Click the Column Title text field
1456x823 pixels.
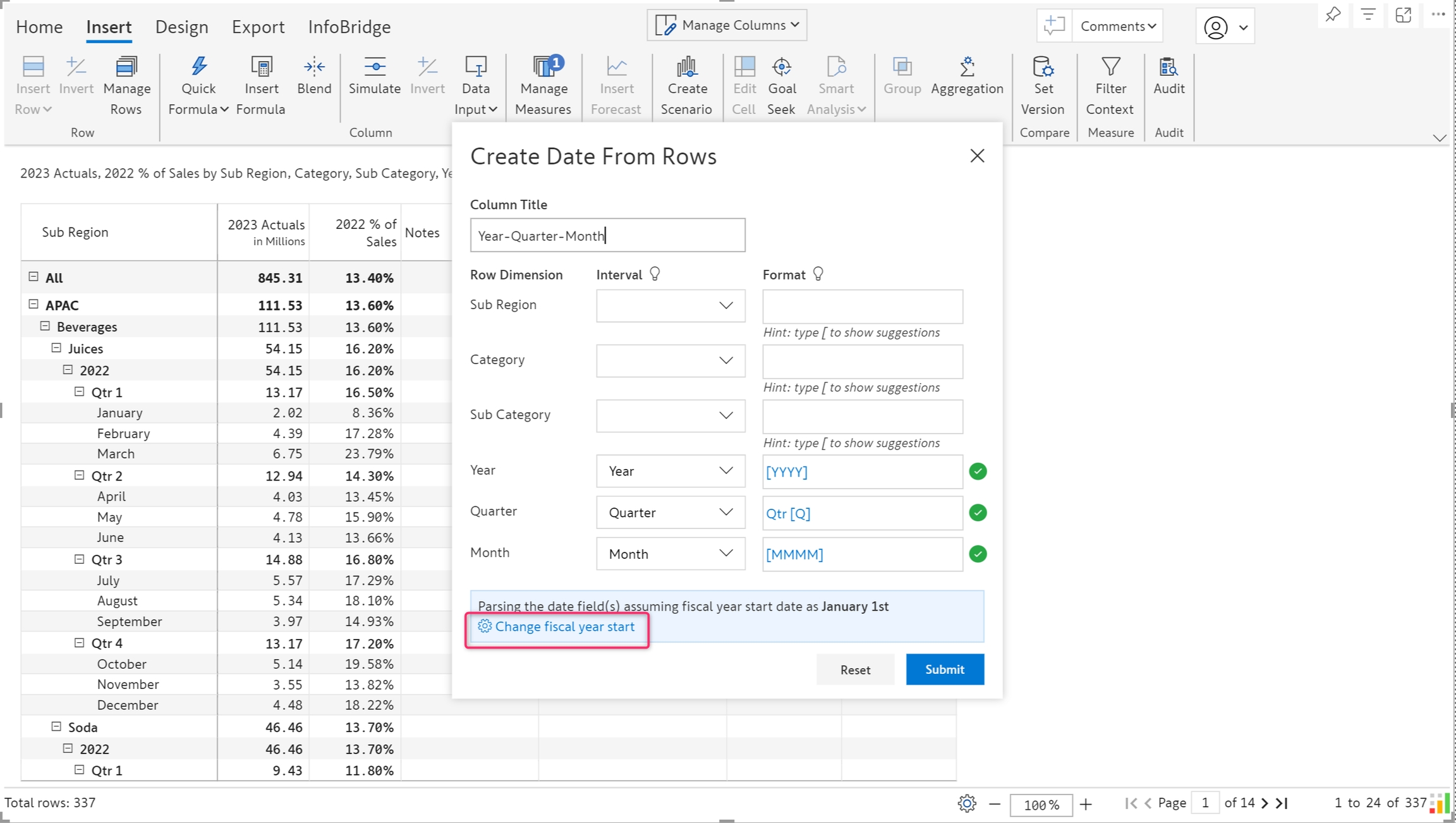pyautogui.click(x=607, y=236)
